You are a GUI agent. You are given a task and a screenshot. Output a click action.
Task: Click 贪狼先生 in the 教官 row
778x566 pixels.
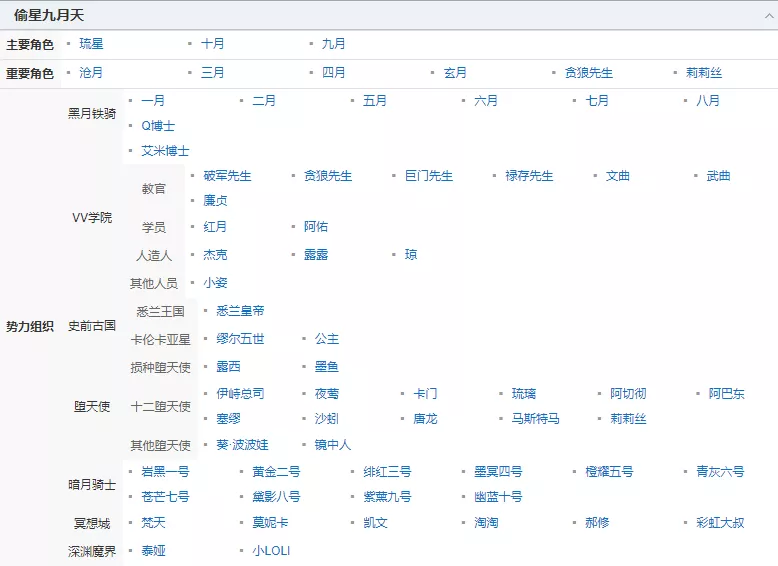coord(328,176)
